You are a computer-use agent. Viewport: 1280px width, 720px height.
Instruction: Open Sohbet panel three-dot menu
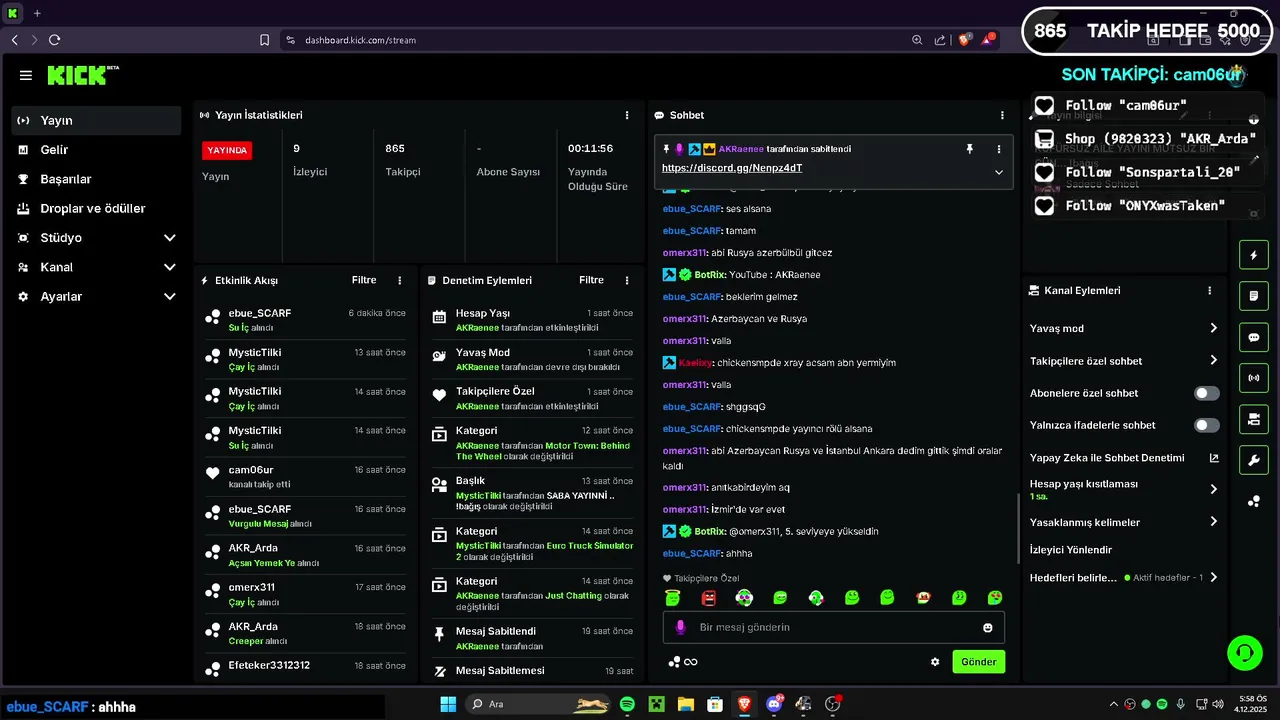1002,115
